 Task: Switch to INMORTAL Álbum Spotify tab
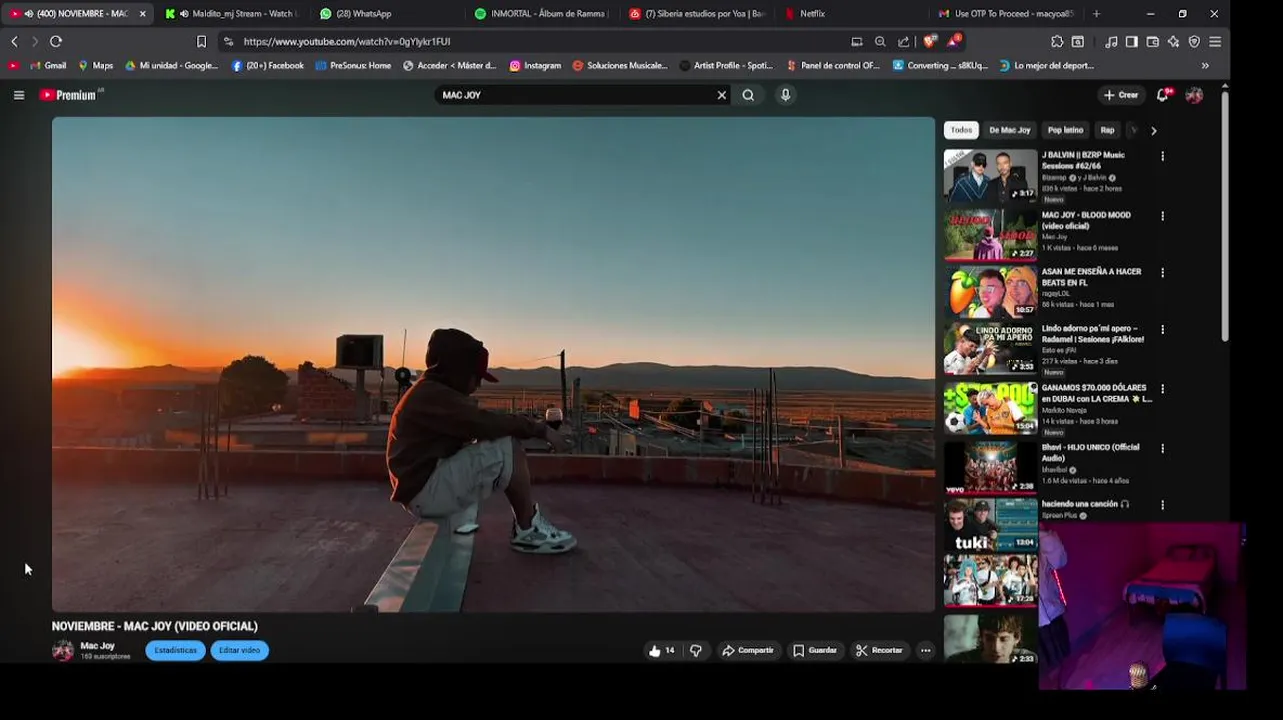[x=540, y=14]
